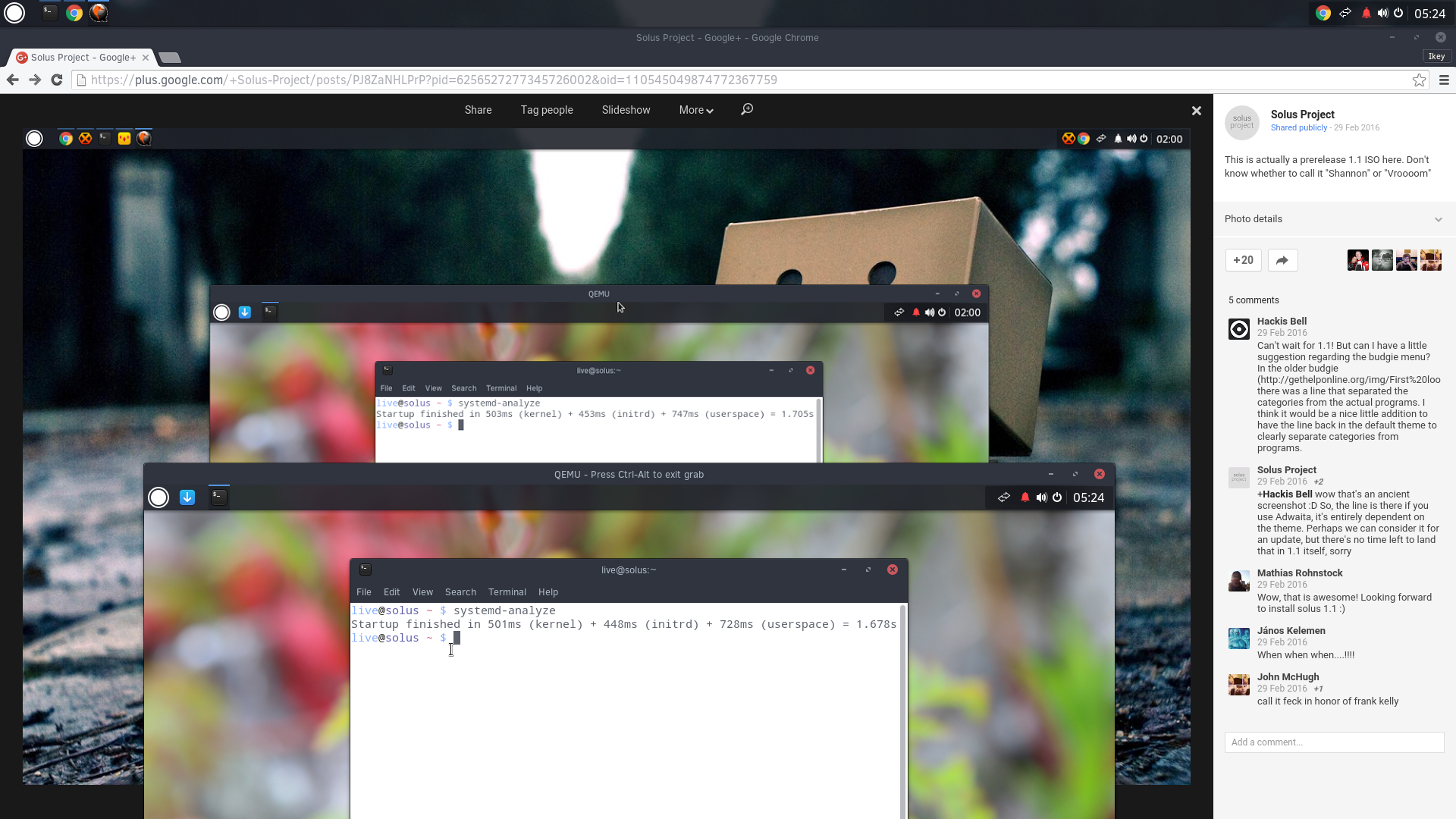1456x819 pixels.
Task: Click John McHugh's avatar
Action: click(x=1239, y=685)
